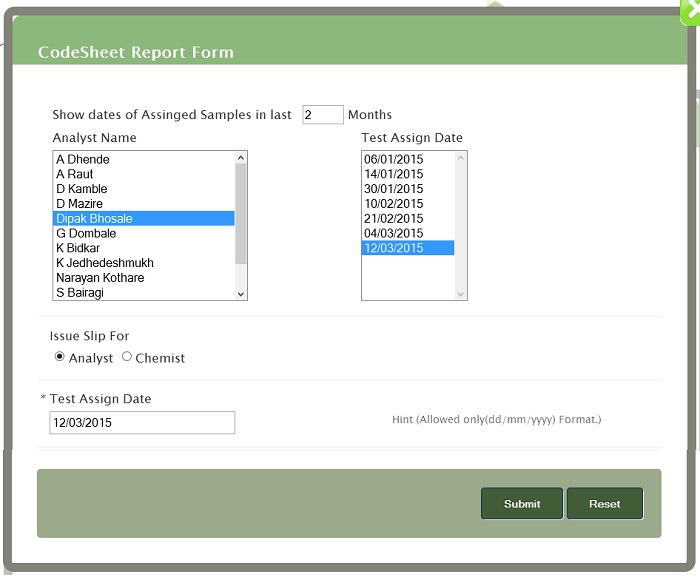Screen dimensions: 700x580
Task: Click the Reset button
Action: coord(604,504)
